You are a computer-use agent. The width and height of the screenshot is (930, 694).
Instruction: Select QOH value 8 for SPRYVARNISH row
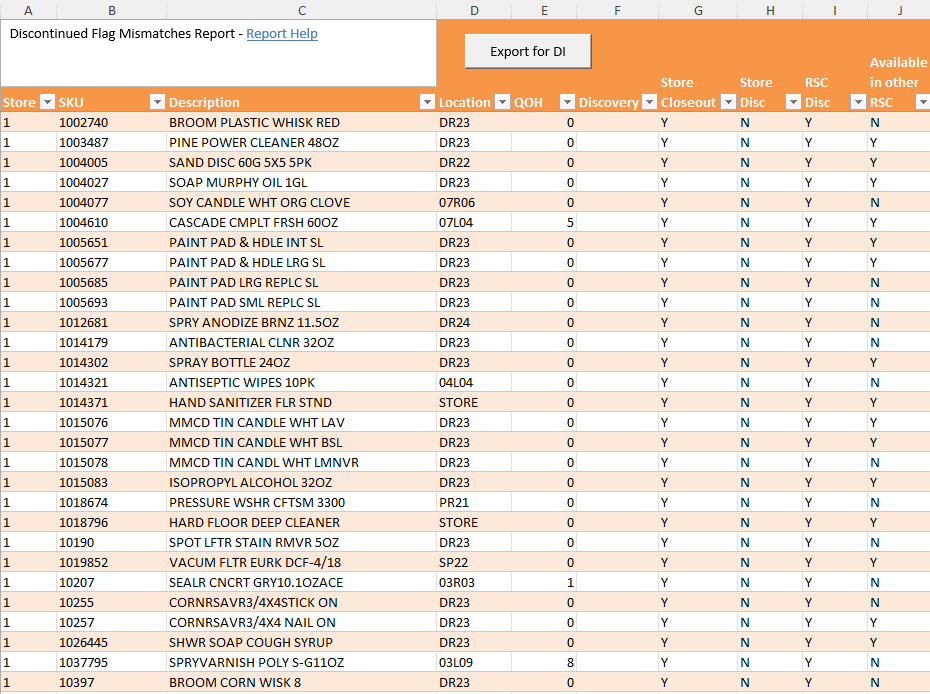(x=544, y=663)
